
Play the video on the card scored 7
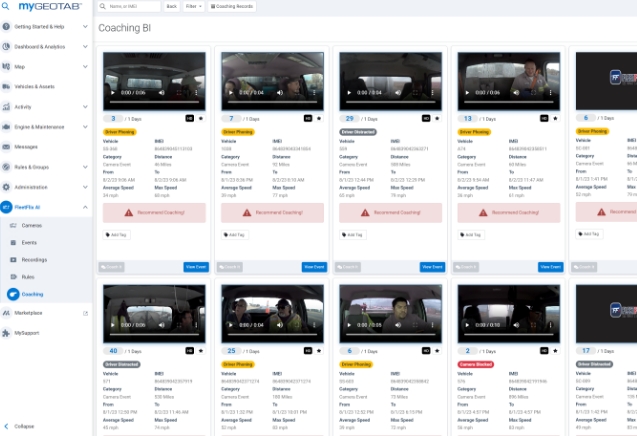[x=231, y=93]
